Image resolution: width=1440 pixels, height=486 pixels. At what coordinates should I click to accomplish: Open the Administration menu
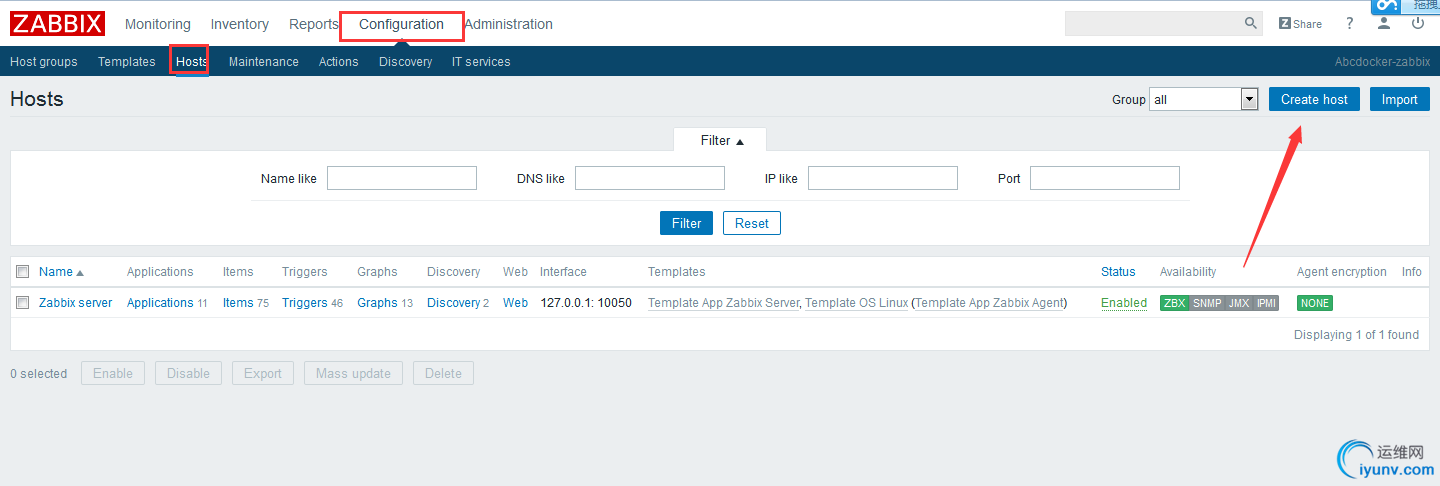[508, 24]
